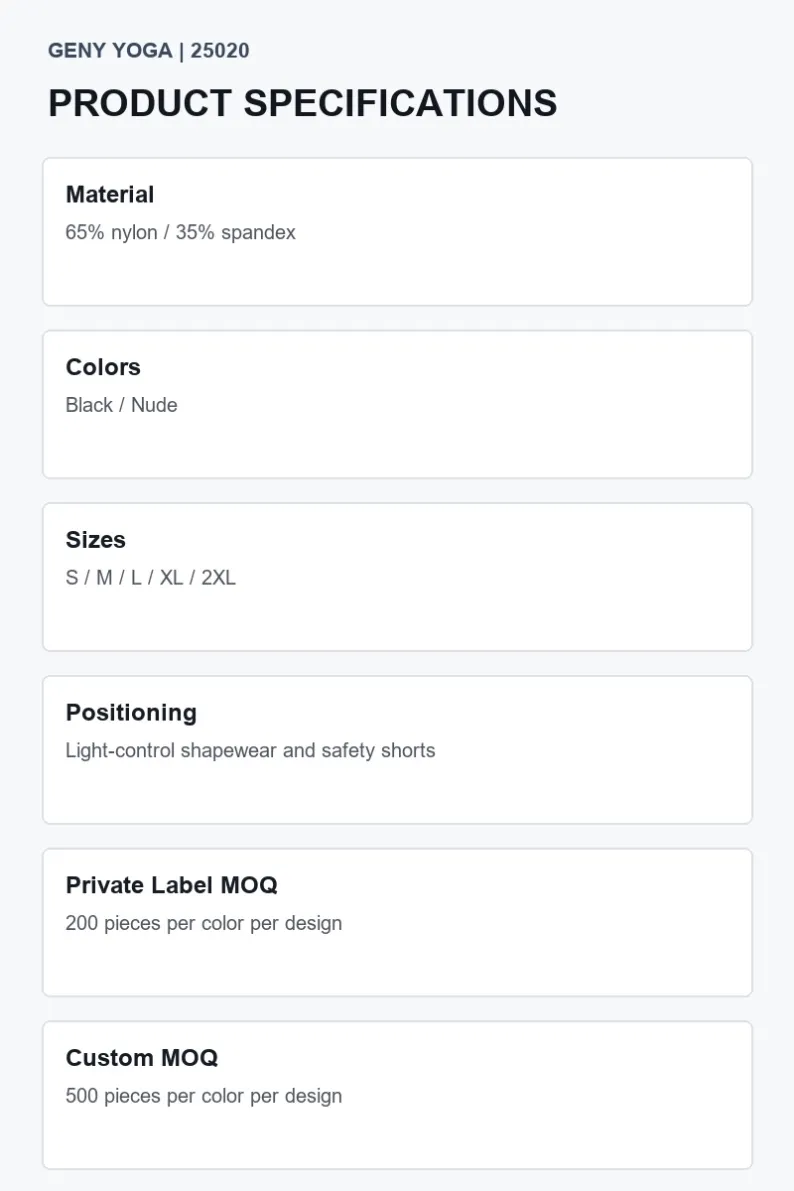
Task: Click the Colors card heading
Action: pos(103,367)
